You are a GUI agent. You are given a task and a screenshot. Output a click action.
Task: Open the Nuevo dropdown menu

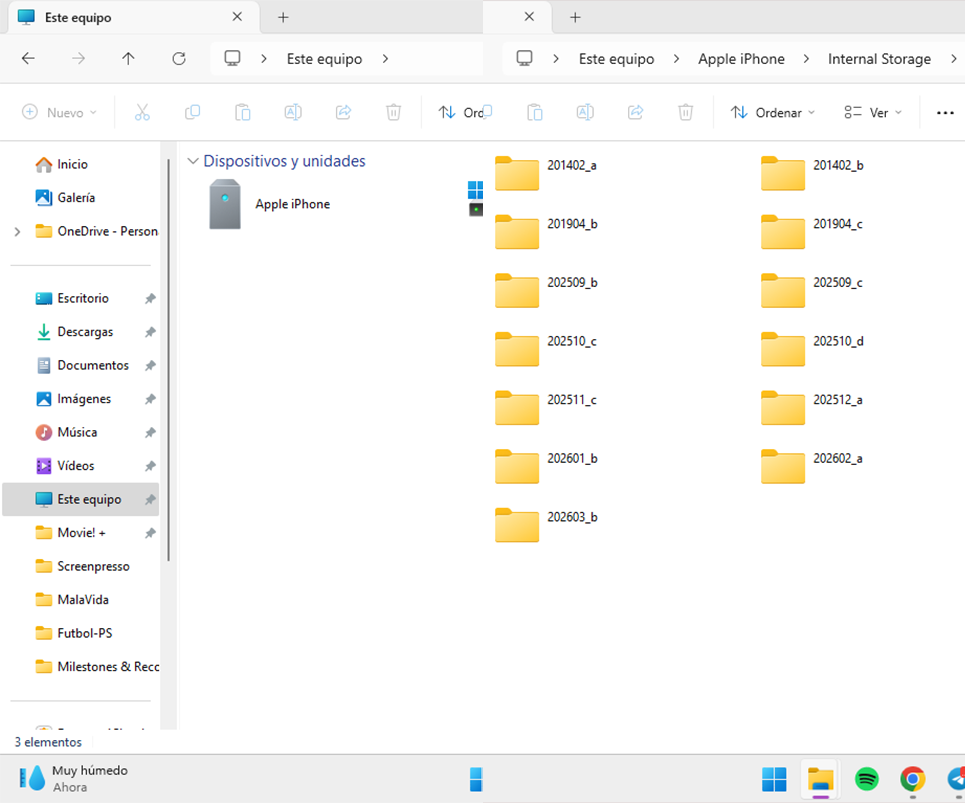(60, 113)
